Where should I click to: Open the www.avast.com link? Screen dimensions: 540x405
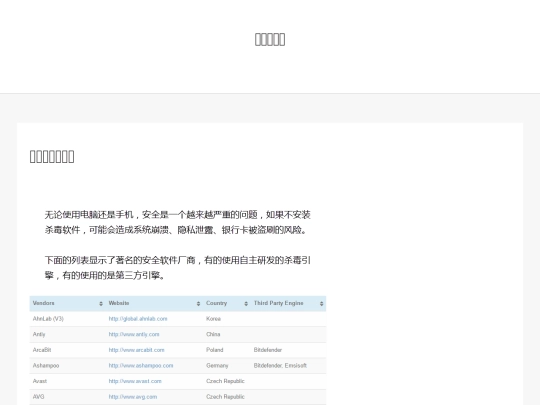pyautogui.click(x=135, y=381)
